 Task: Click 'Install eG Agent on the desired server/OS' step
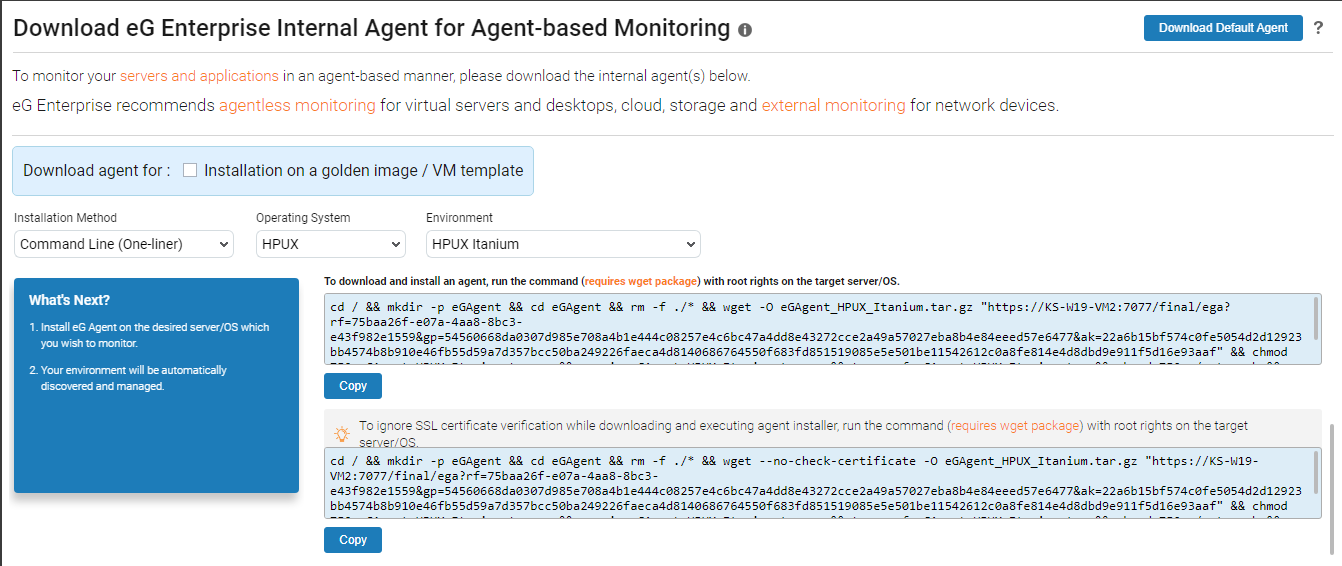click(x=155, y=335)
